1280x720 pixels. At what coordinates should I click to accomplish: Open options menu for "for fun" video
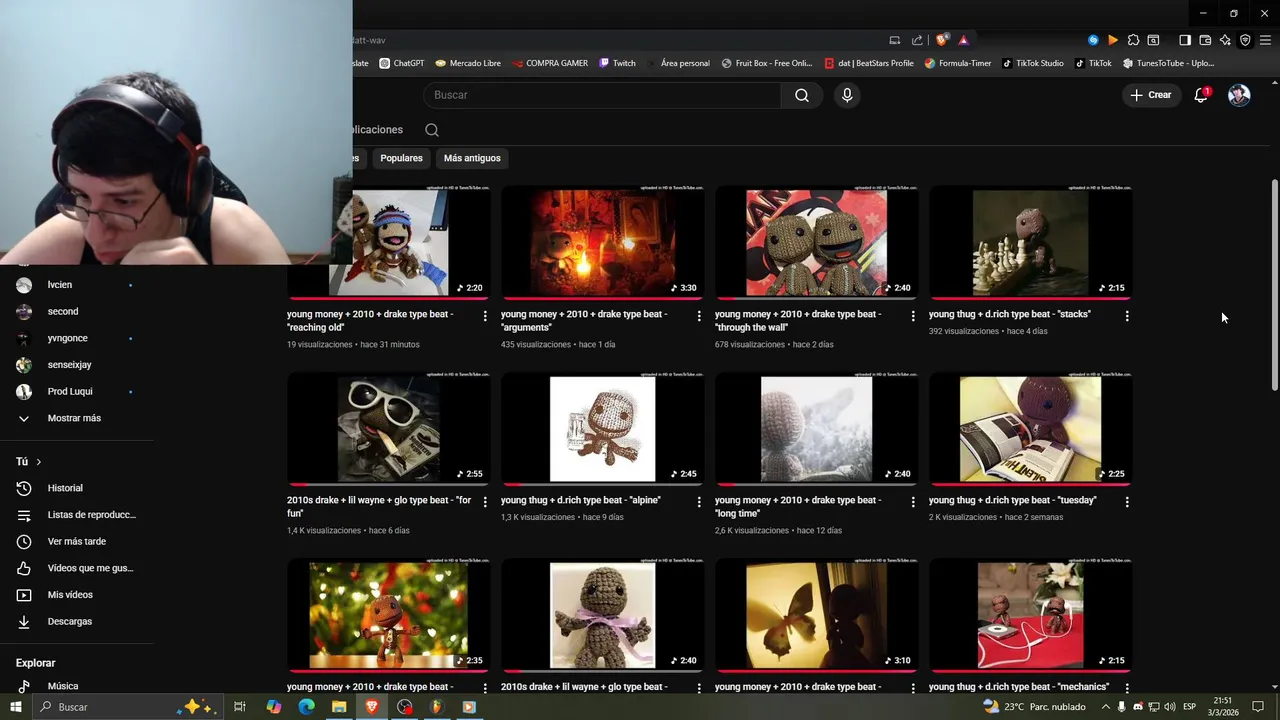tap(485, 502)
